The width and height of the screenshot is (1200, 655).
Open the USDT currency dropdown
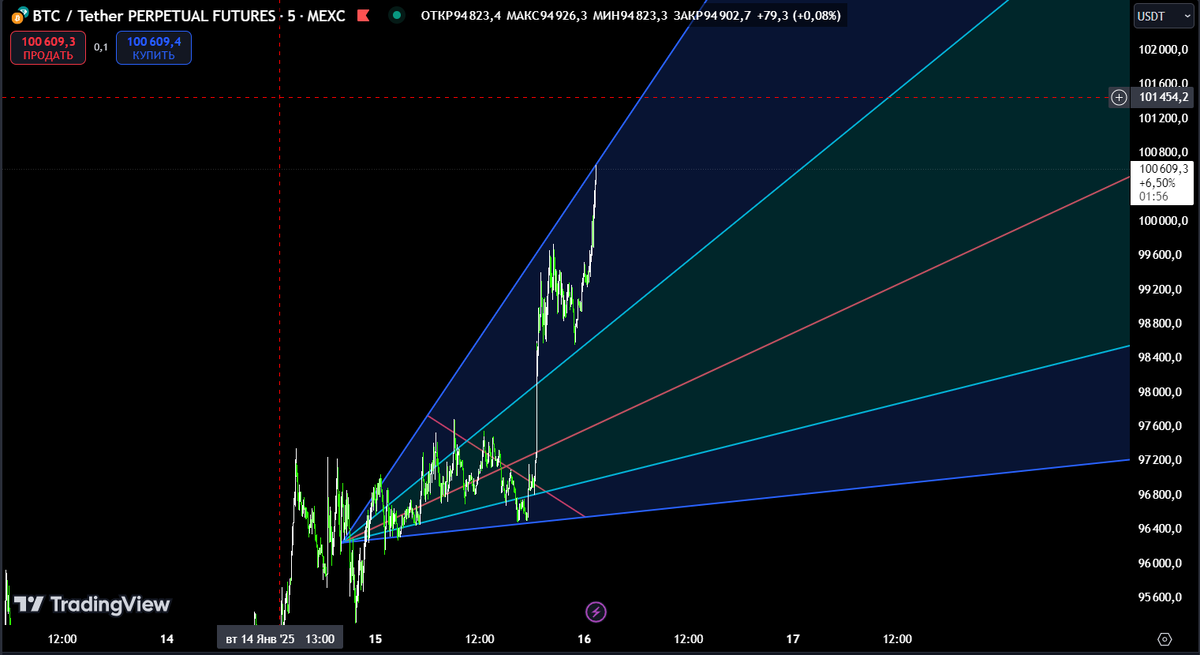tap(1163, 16)
